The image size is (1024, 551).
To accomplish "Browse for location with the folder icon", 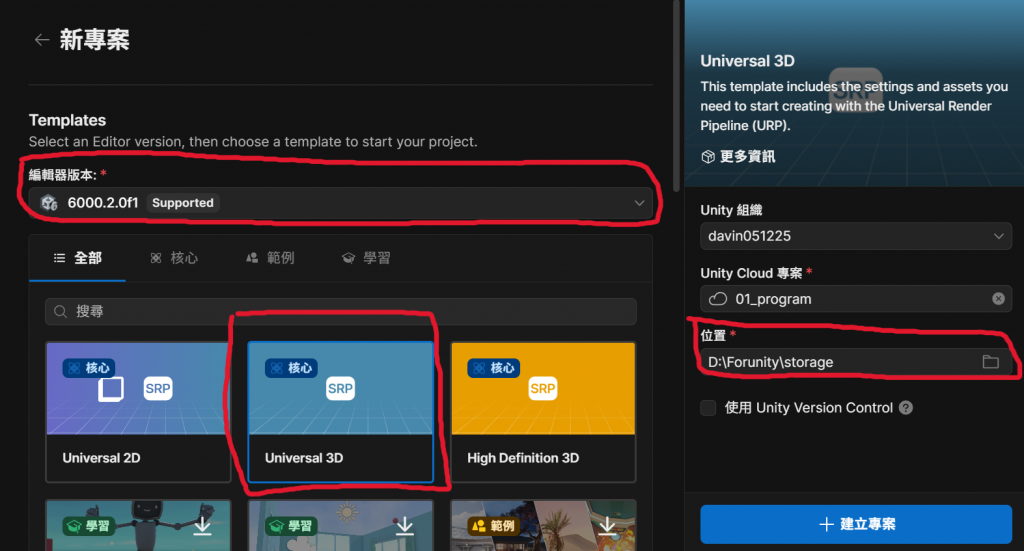I will [x=990, y=362].
